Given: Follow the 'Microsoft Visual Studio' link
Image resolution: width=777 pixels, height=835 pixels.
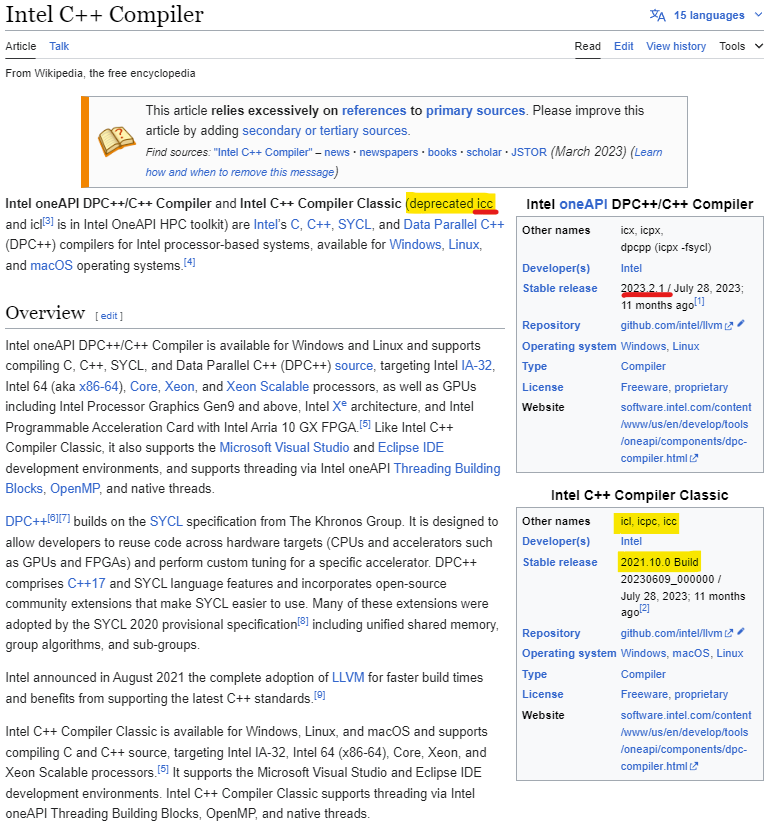Looking at the screenshot, I should 284,448.
